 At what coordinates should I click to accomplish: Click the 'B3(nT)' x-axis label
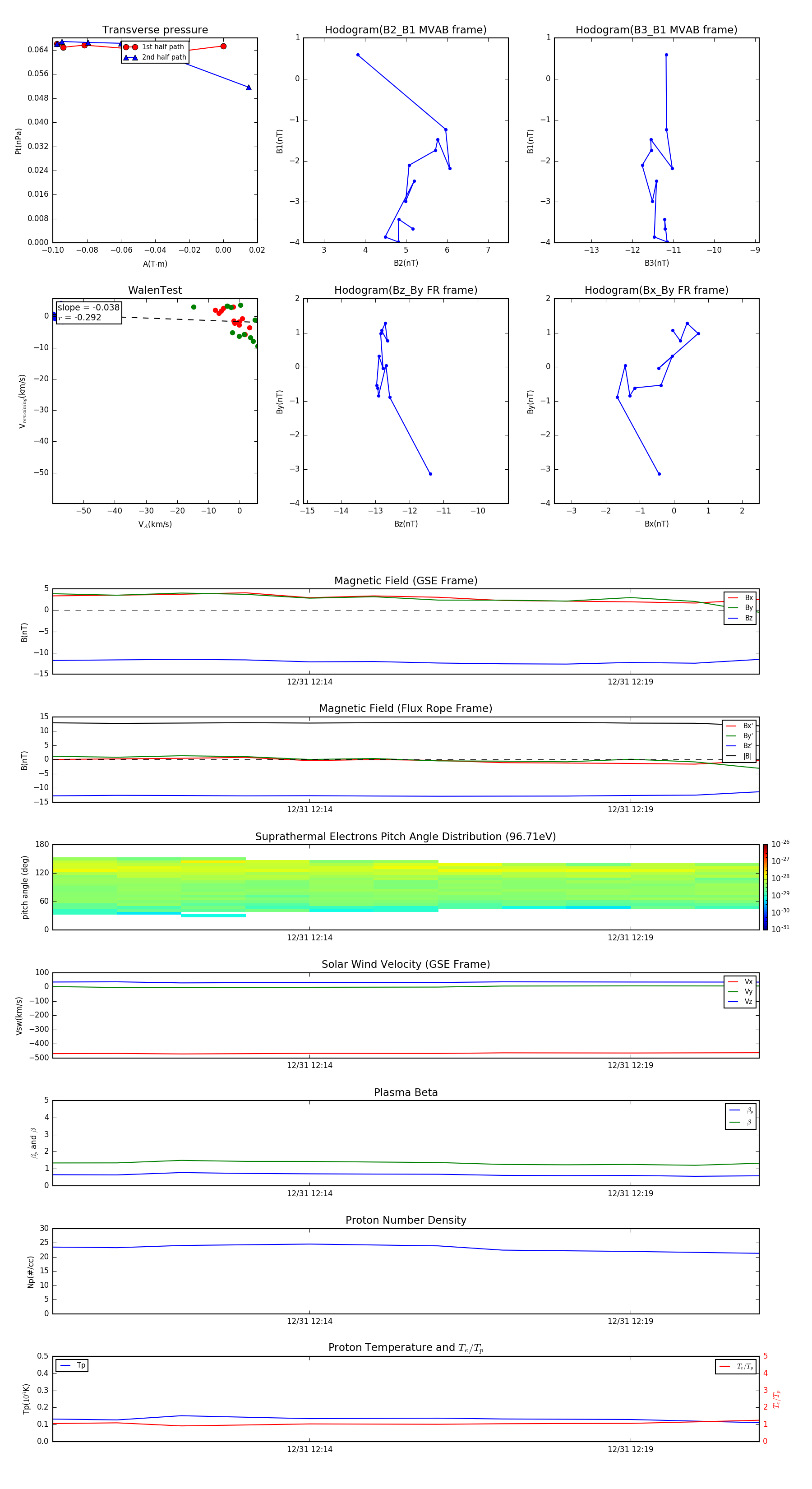pyautogui.click(x=656, y=263)
